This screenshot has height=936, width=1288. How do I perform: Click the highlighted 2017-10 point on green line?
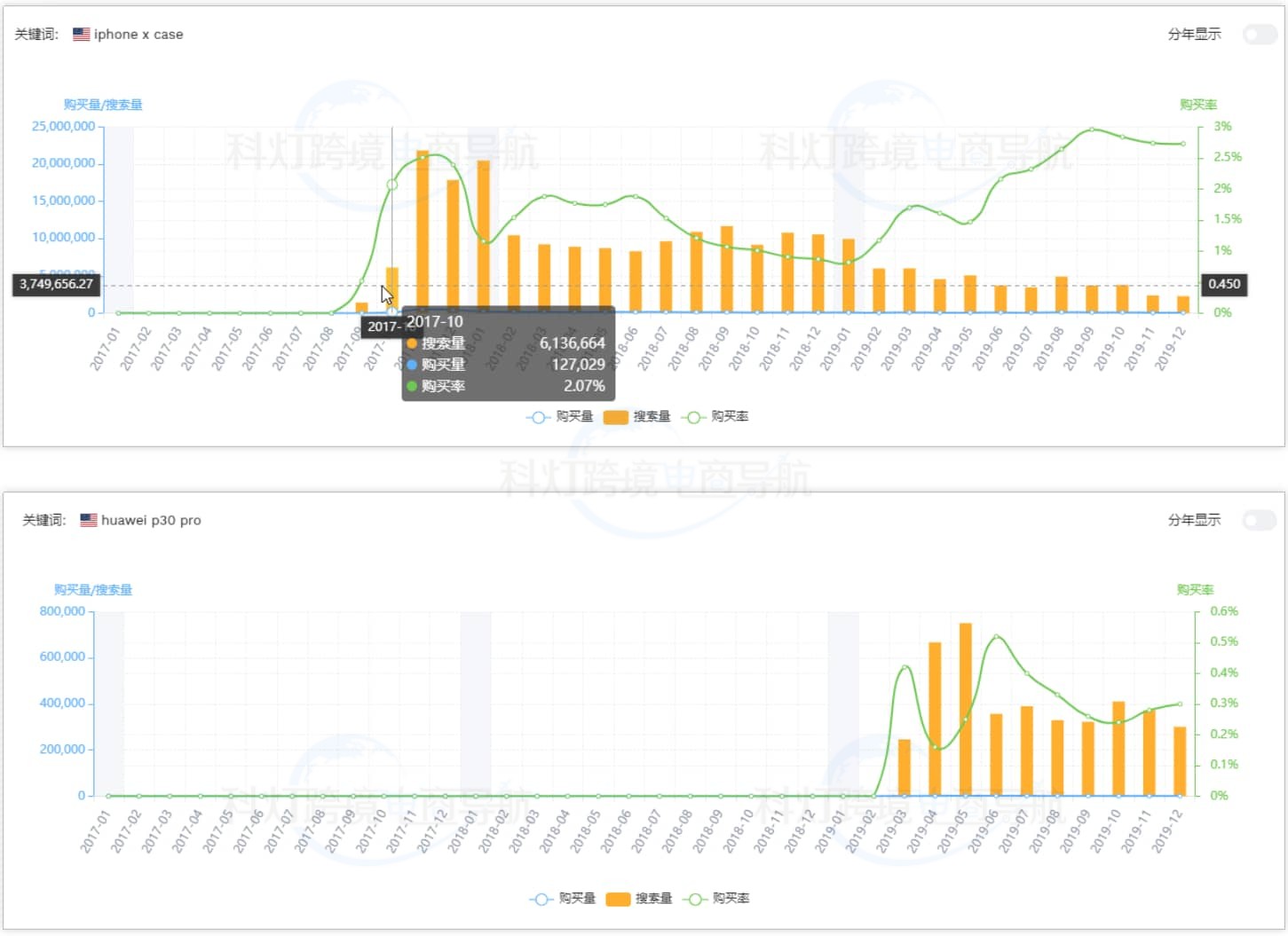pos(392,185)
